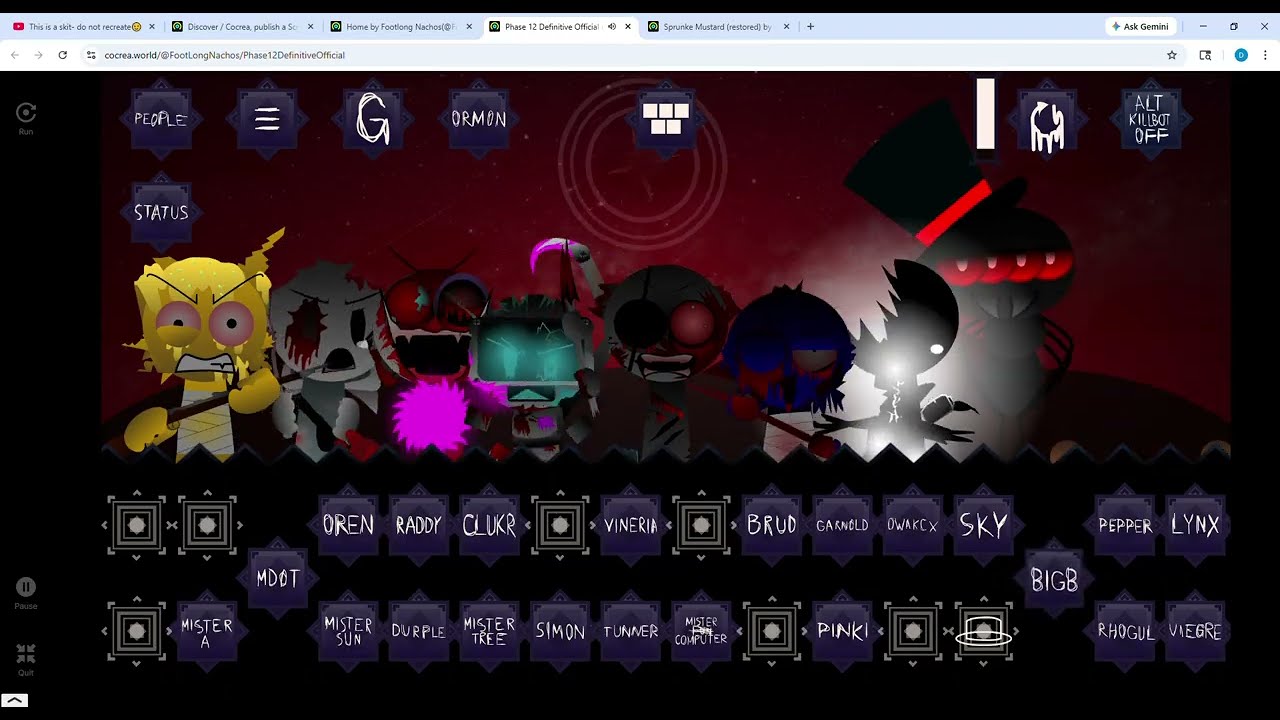Screen dimensions: 1280x720
Task: Mute the Phase 12 Definitive tab audio
Action: tap(612, 27)
